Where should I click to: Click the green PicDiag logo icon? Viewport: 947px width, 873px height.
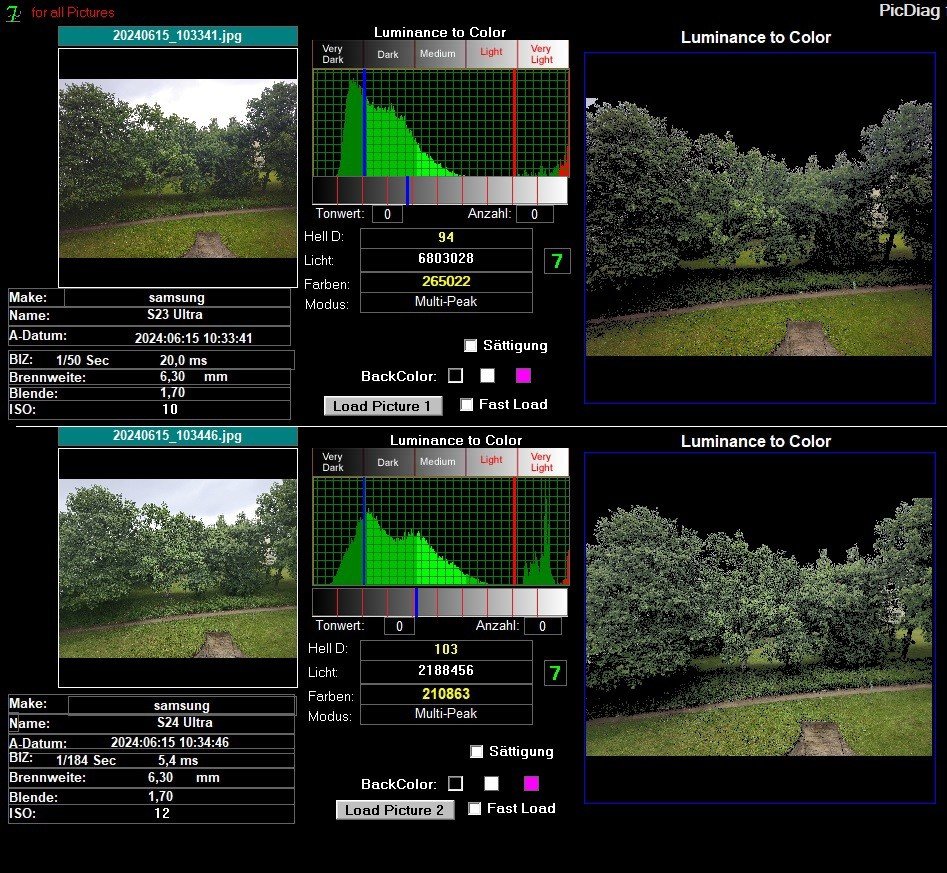[x=13, y=13]
